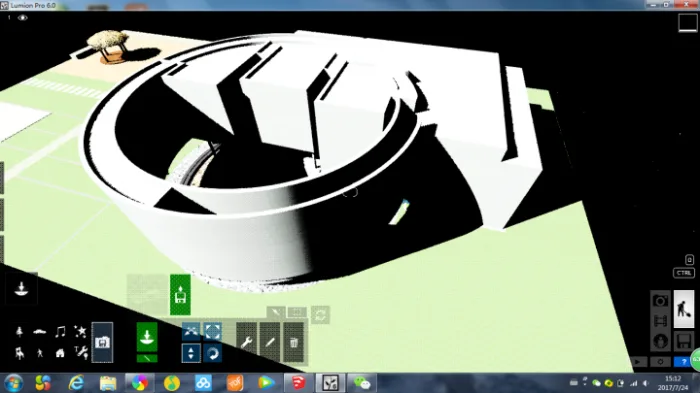Open the imported model library thumbnail

(x=147, y=295)
